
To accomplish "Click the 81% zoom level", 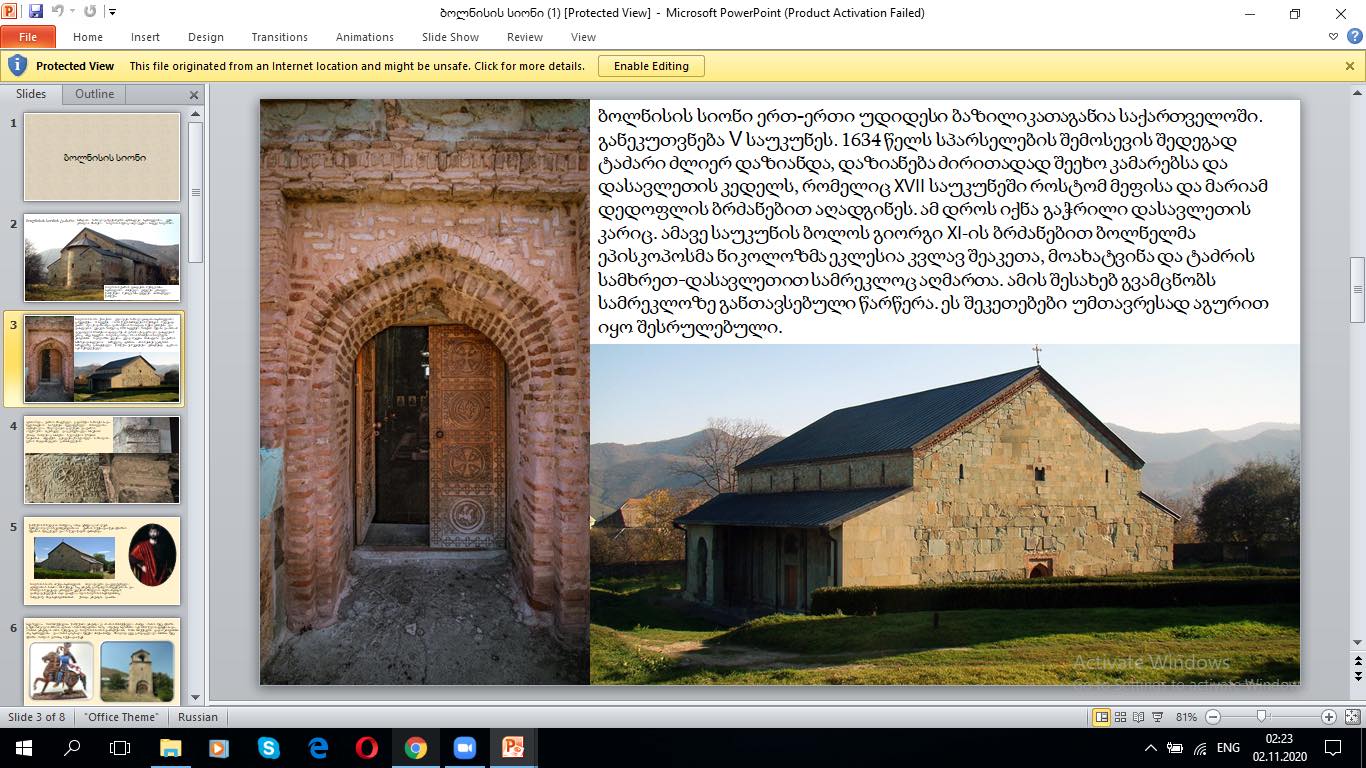I will [x=1186, y=717].
